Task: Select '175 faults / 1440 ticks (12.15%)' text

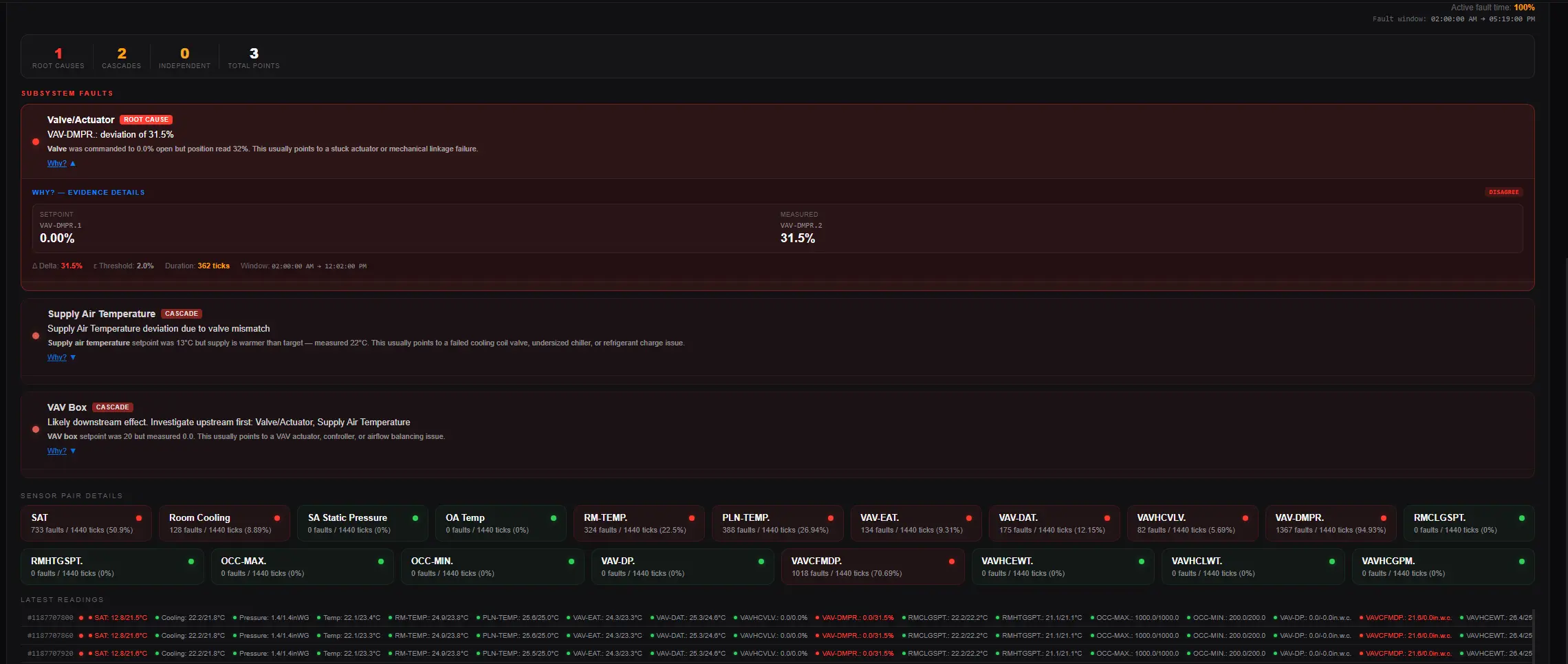Action: (1052, 531)
